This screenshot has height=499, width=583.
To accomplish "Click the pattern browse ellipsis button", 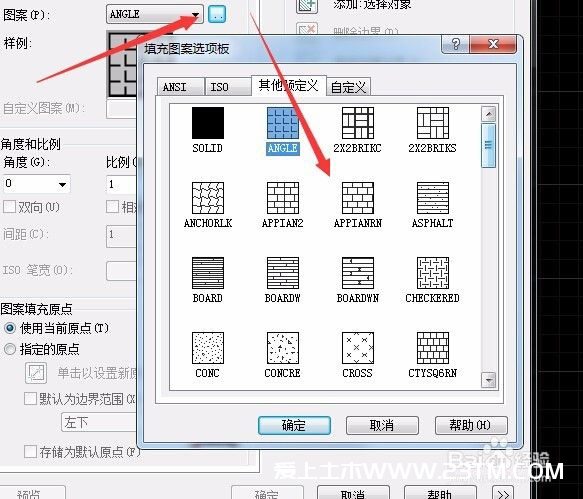I will [x=217, y=15].
